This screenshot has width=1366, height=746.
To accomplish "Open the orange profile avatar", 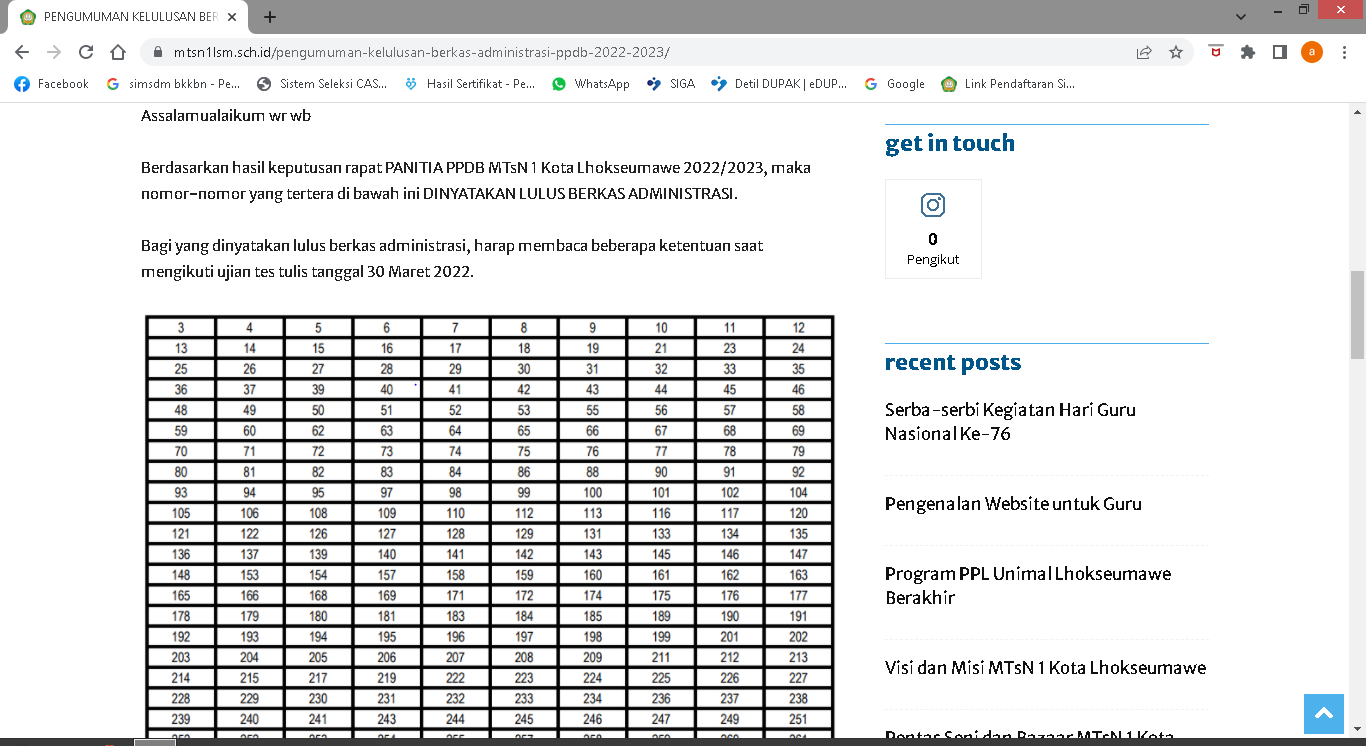I will click(x=1312, y=52).
